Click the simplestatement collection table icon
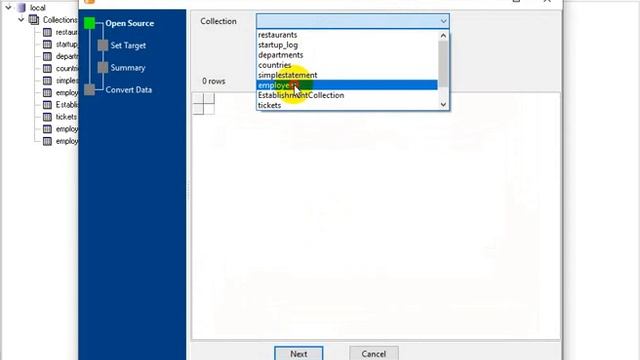The image size is (640, 360). 47,80
